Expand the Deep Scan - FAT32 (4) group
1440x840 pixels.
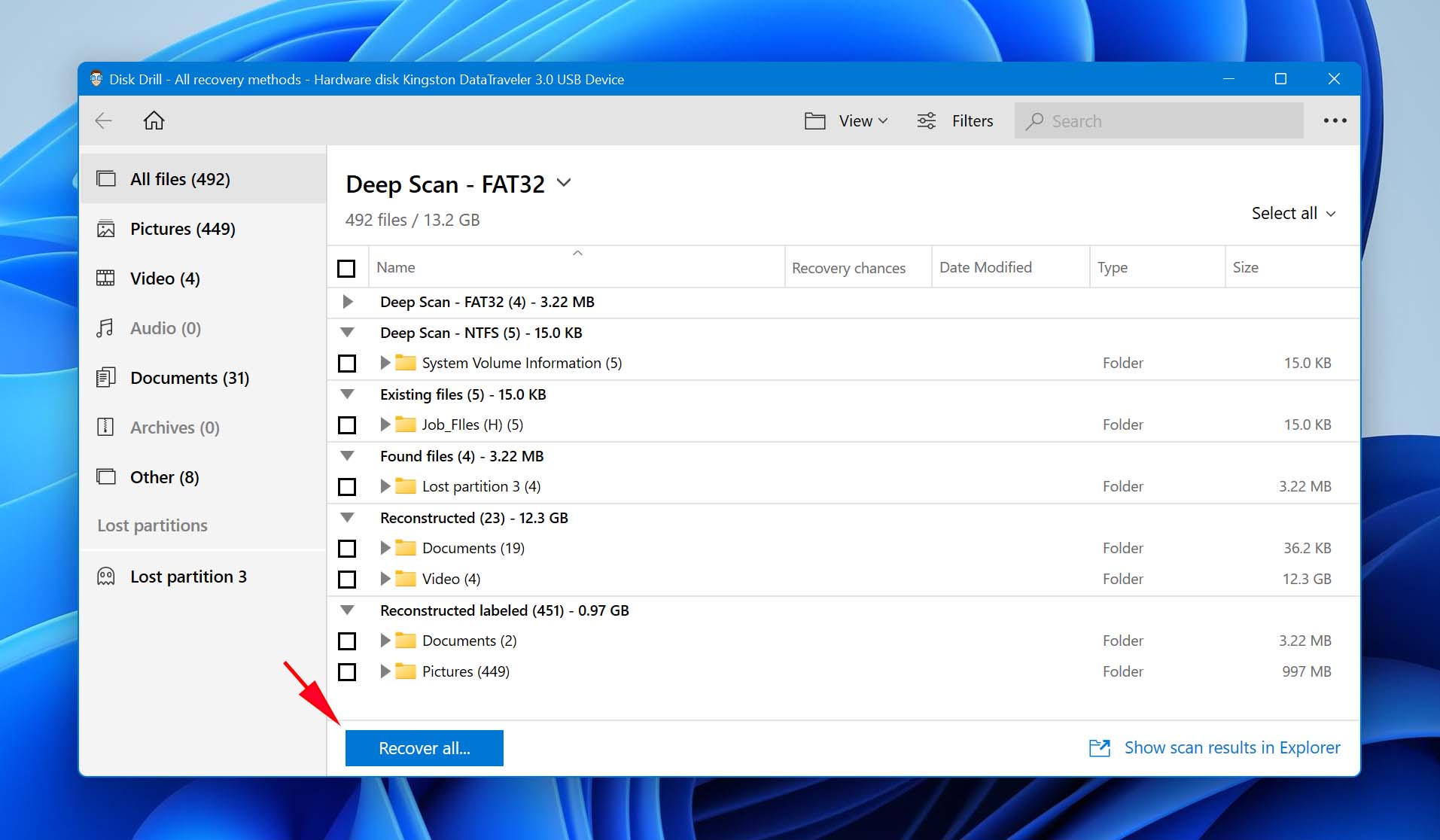click(348, 302)
